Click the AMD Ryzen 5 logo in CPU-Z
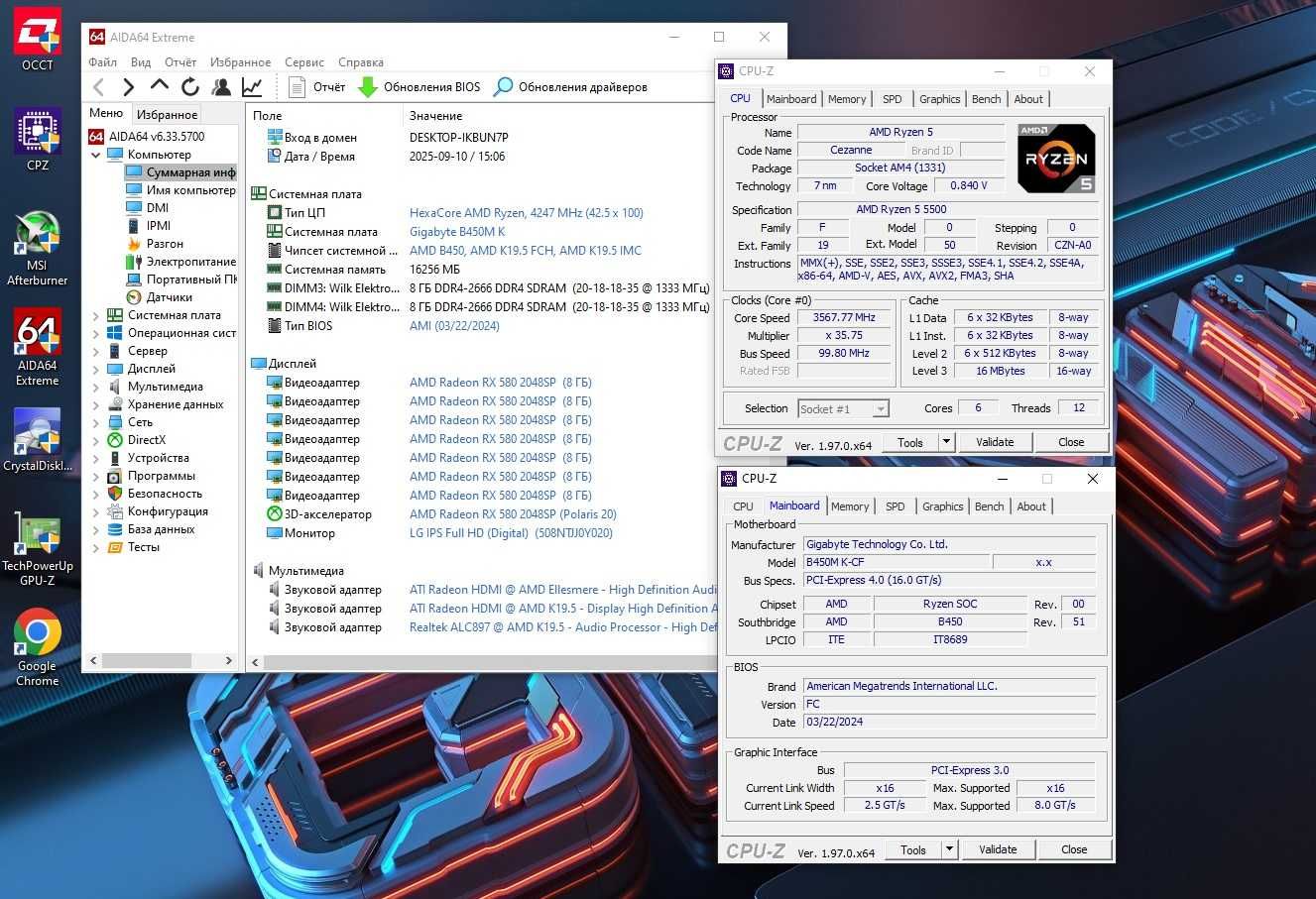 click(1056, 159)
